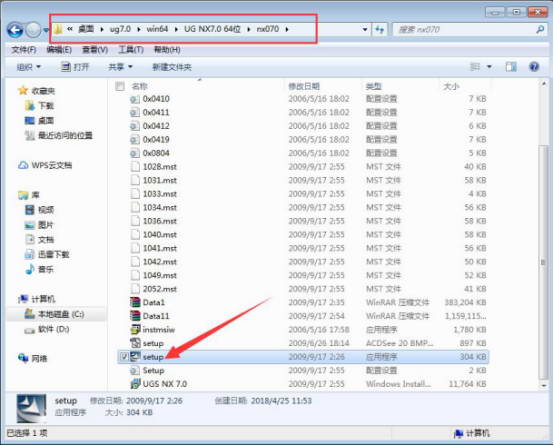The image size is (554, 446).
Task: Open the address bar history dropdown arrow
Action: click(365, 30)
